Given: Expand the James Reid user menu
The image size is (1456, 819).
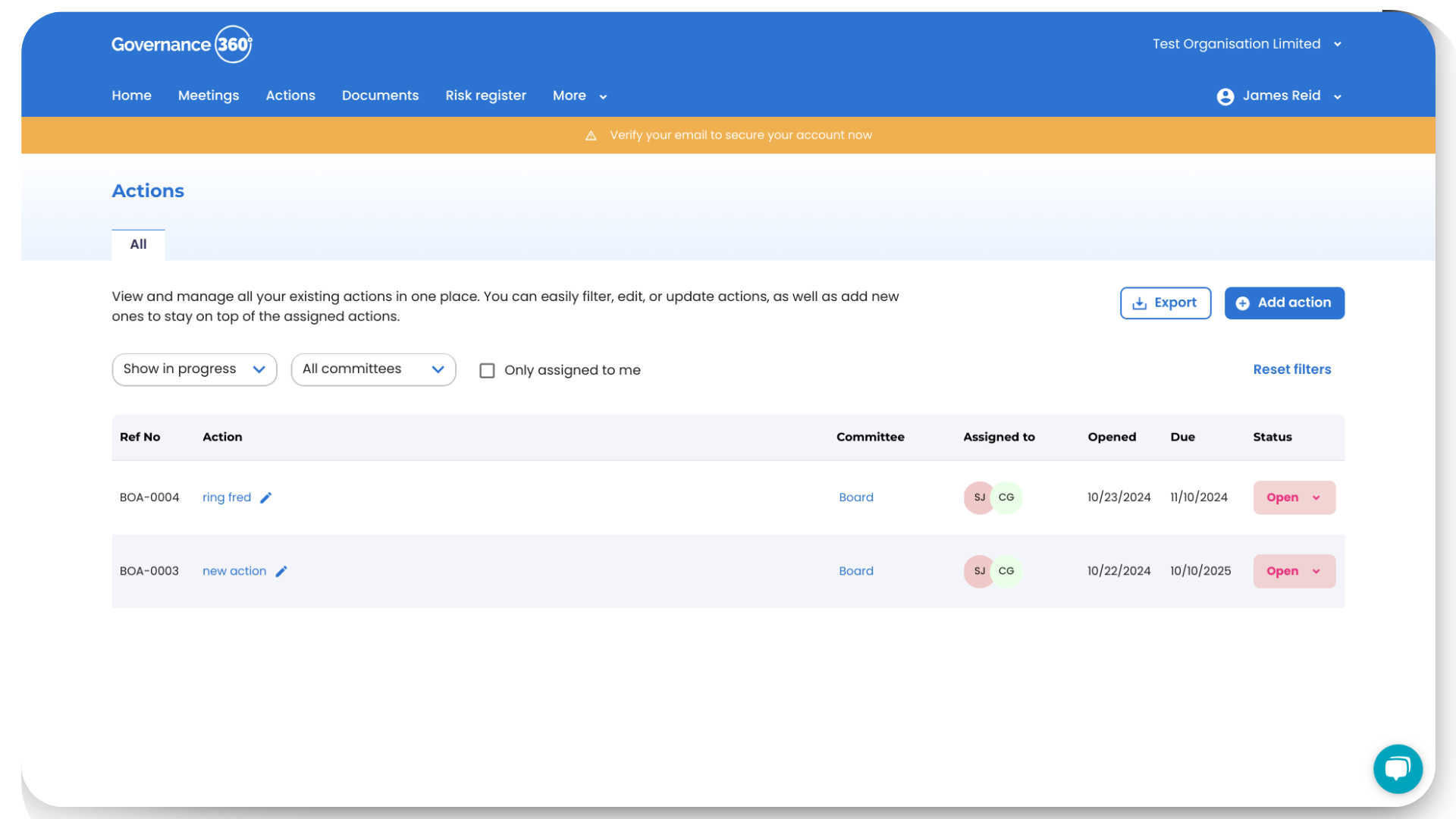Looking at the screenshot, I should pos(1279,96).
